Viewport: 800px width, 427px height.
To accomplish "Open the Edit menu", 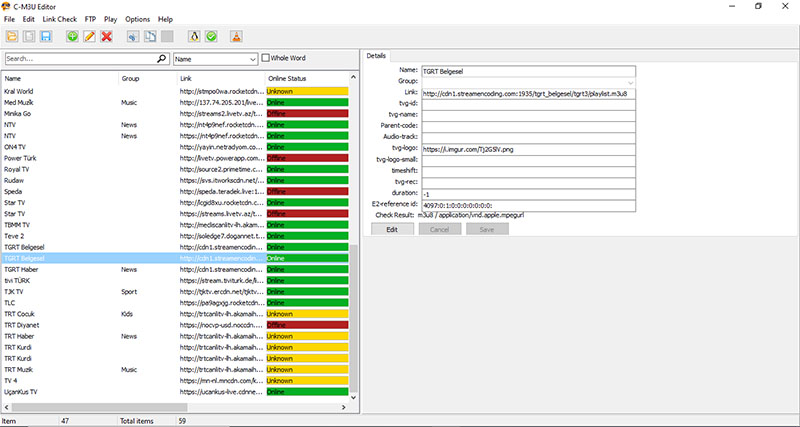I will click(x=29, y=19).
